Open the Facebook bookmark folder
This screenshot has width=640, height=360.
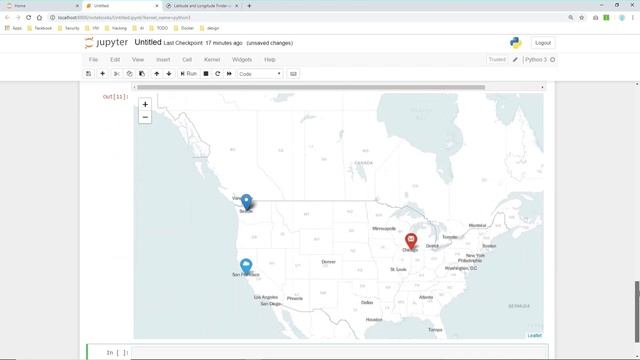pos(39,28)
